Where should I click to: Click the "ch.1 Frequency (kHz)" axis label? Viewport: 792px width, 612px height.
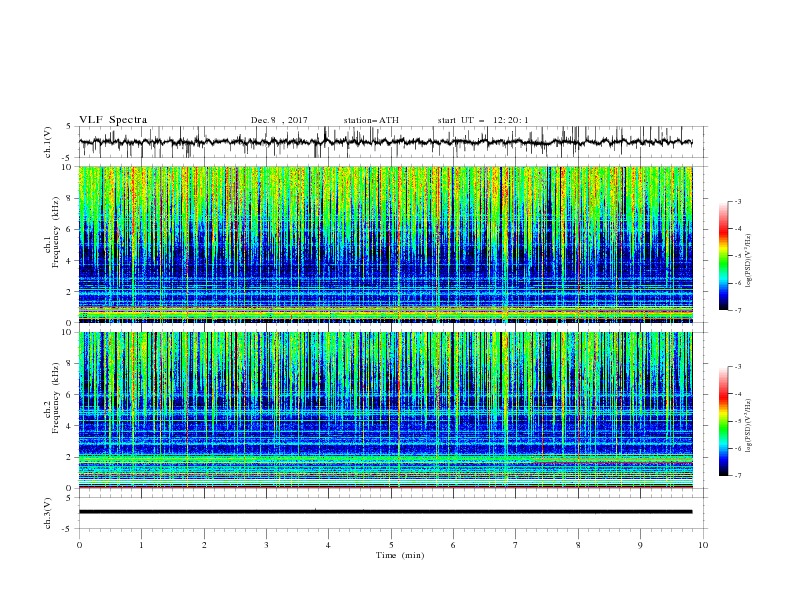(x=52, y=232)
